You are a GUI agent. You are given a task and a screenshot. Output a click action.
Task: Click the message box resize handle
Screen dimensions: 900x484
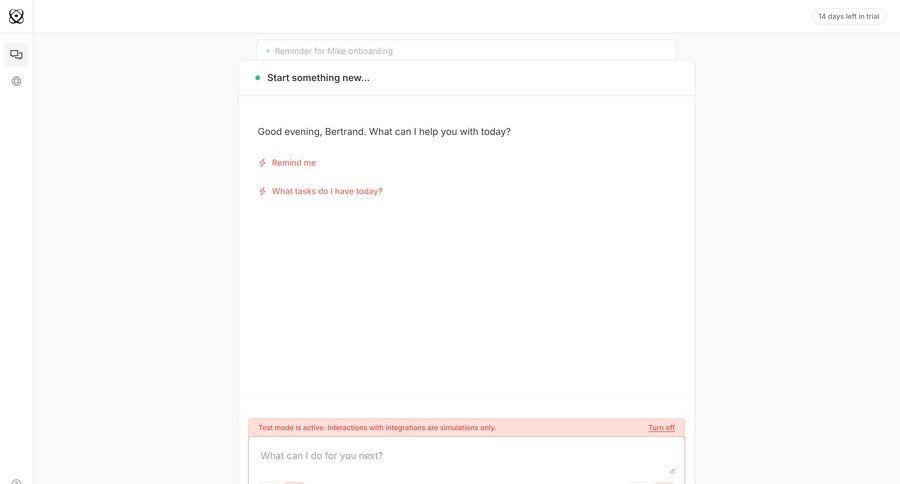(672, 470)
